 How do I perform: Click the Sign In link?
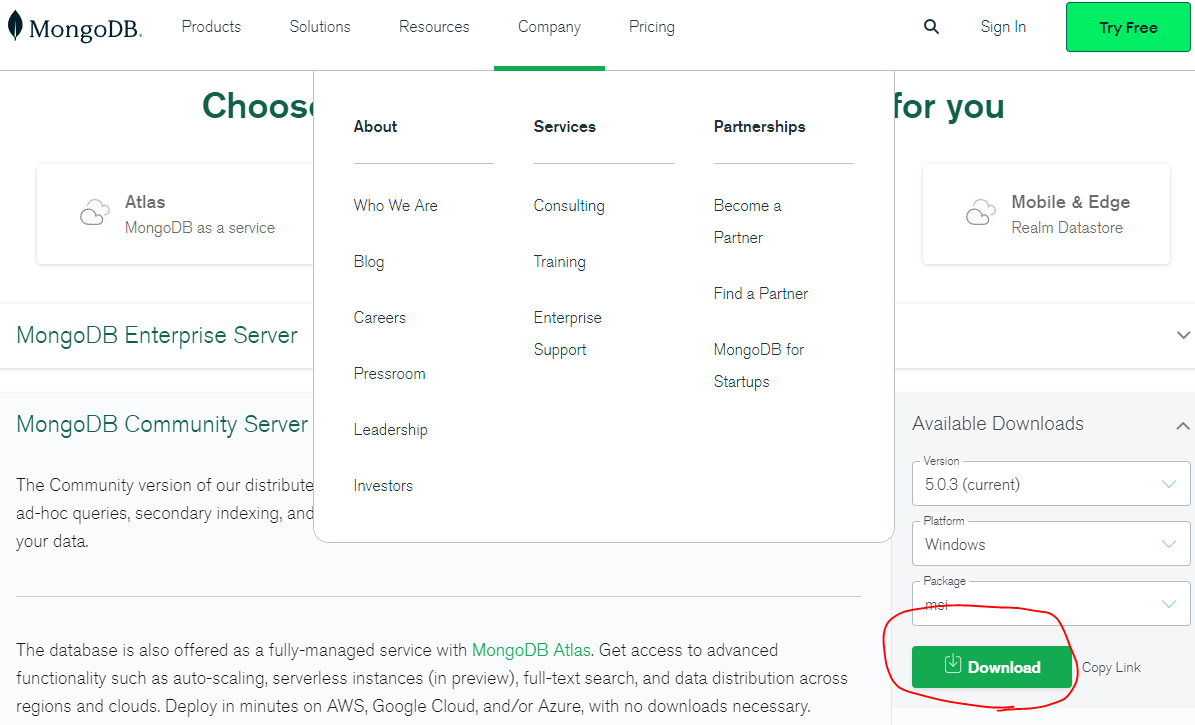(x=1003, y=27)
